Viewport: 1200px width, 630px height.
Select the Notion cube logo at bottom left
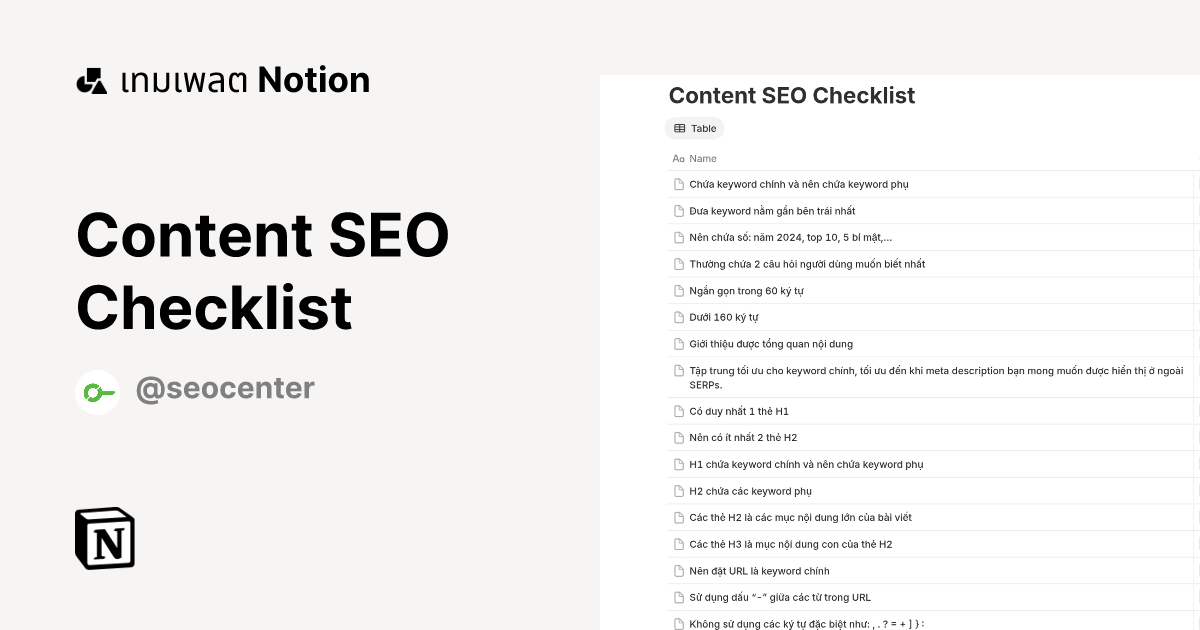[x=105, y=538]
